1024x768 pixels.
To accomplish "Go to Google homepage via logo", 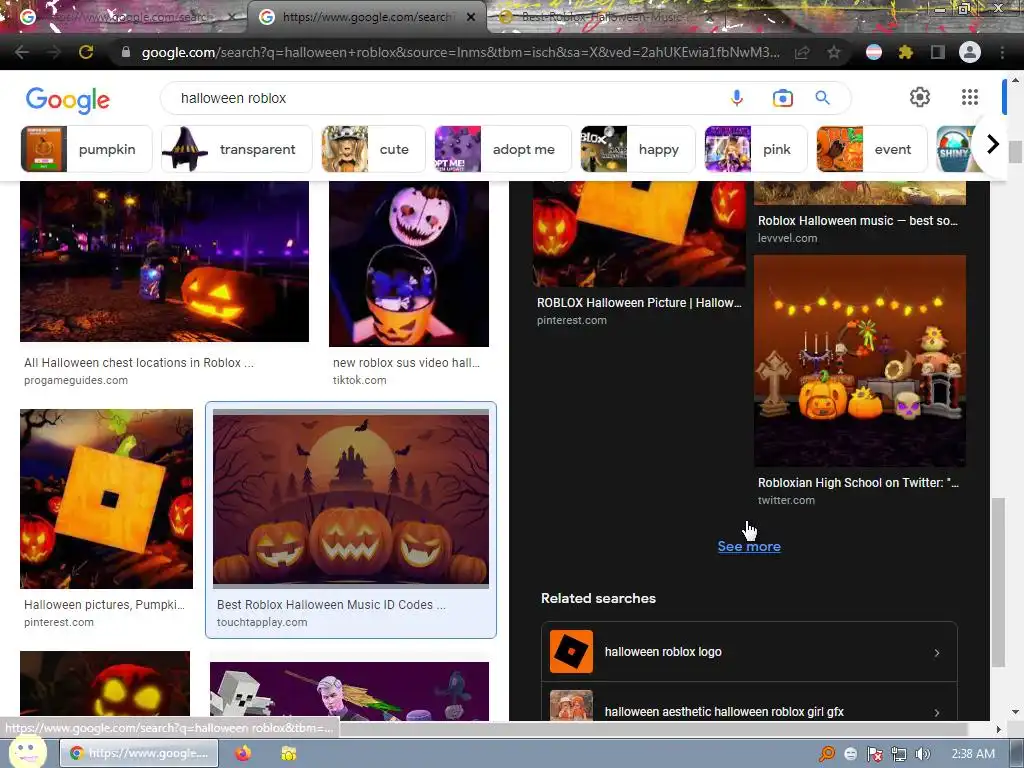I will point(68,100).
